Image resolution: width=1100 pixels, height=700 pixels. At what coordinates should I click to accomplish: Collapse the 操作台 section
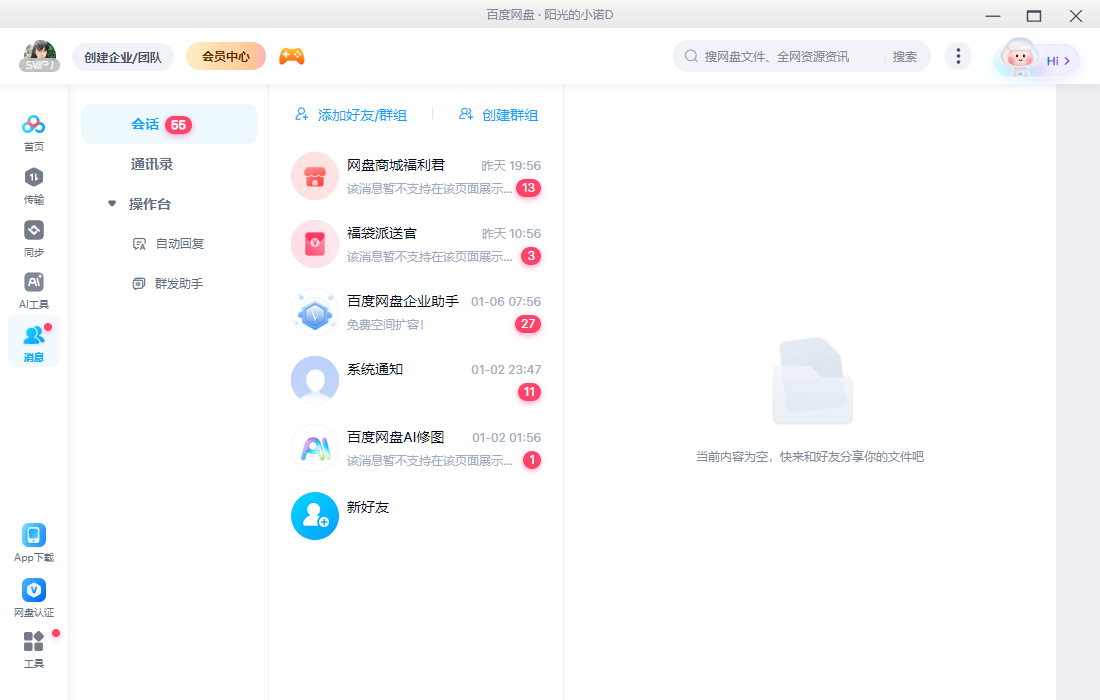click(112, 203)
